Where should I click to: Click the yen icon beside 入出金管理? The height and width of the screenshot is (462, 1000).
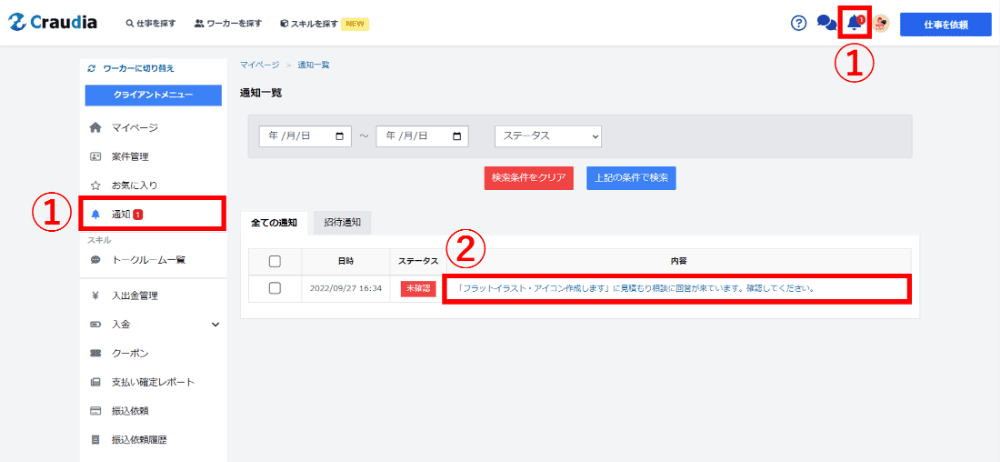click(96, 295)
